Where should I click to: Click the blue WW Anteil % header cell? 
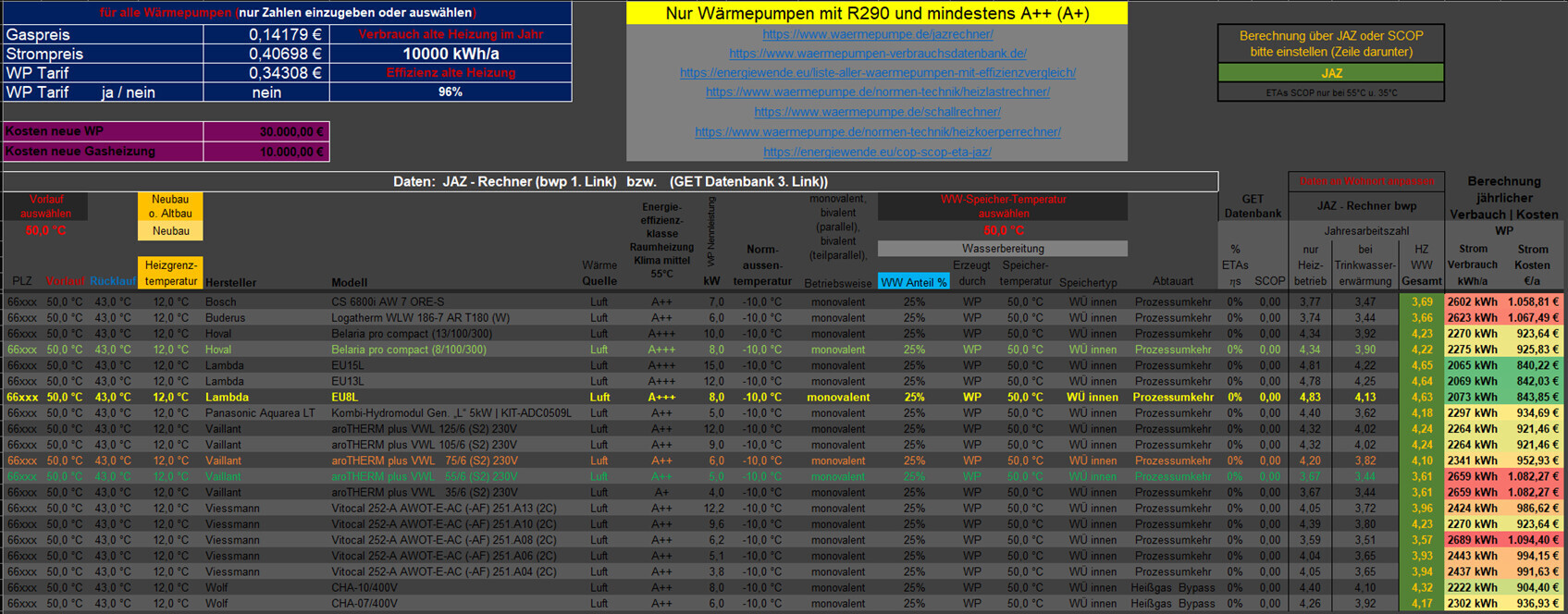(x=913, y=282)
